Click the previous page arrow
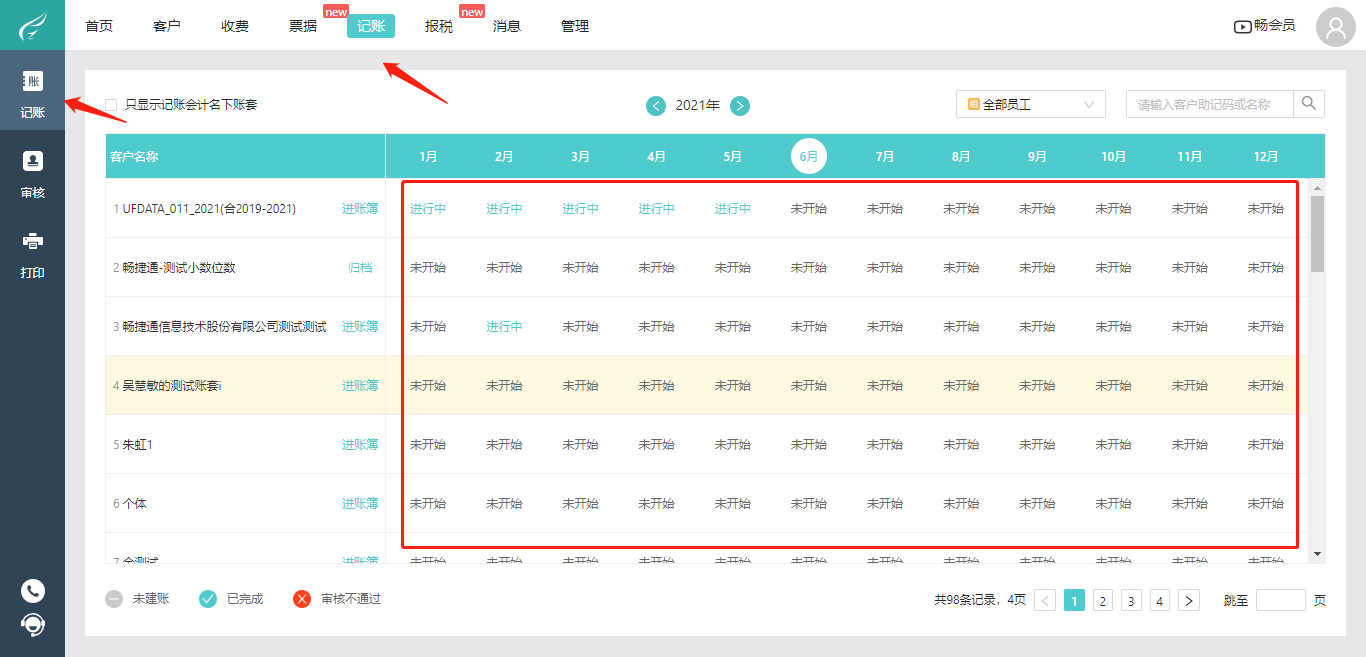 [1046, 600]
